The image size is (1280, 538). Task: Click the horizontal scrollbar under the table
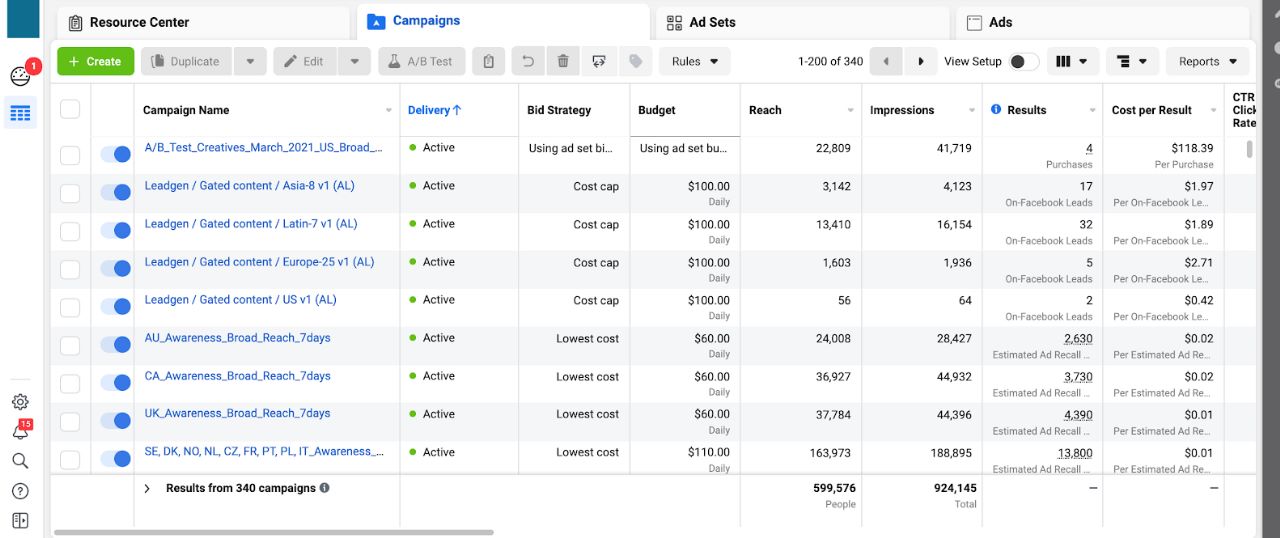(273, 532)
